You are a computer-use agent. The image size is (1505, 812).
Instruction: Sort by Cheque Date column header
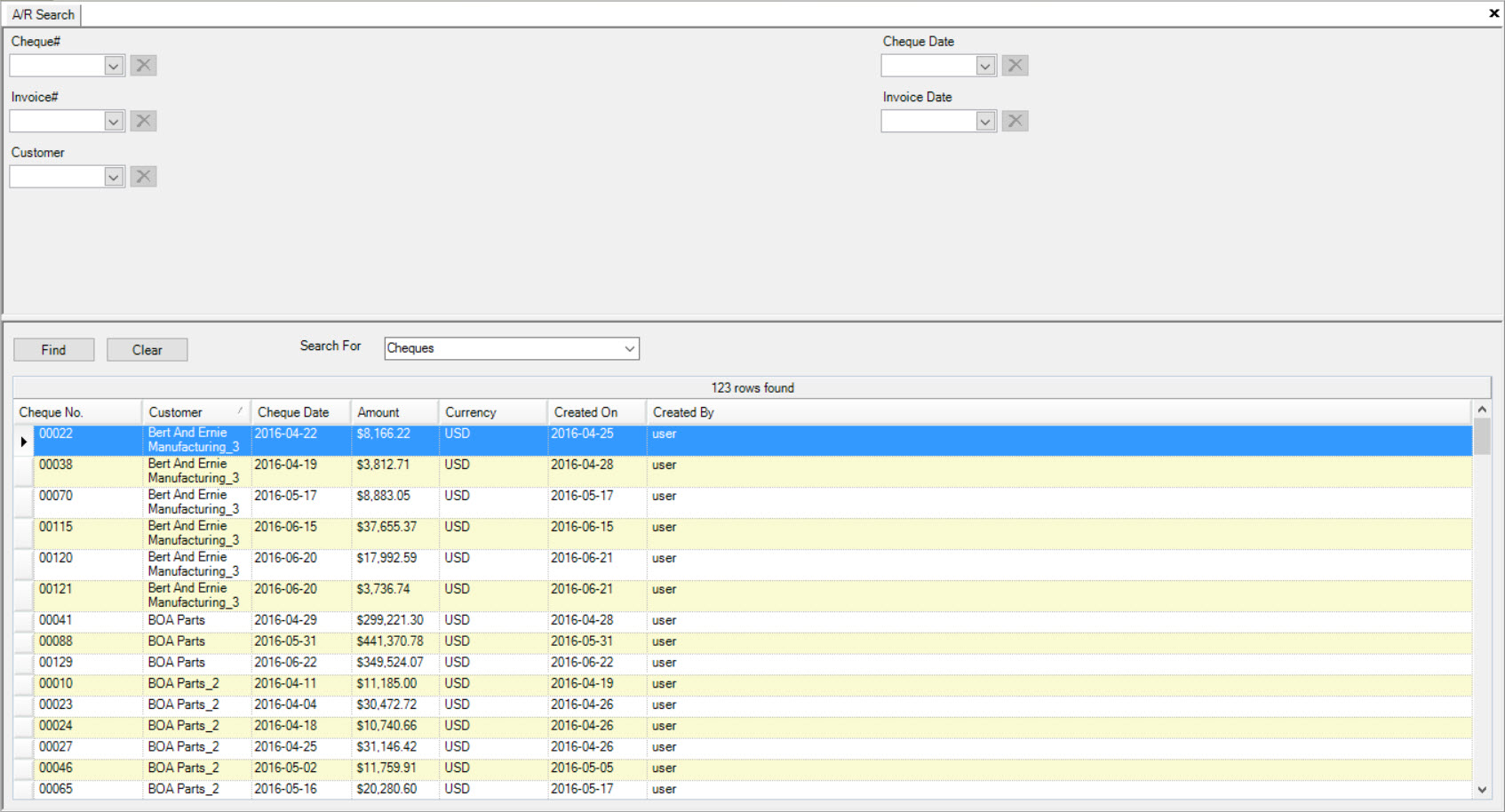click(x=301, y=412)
